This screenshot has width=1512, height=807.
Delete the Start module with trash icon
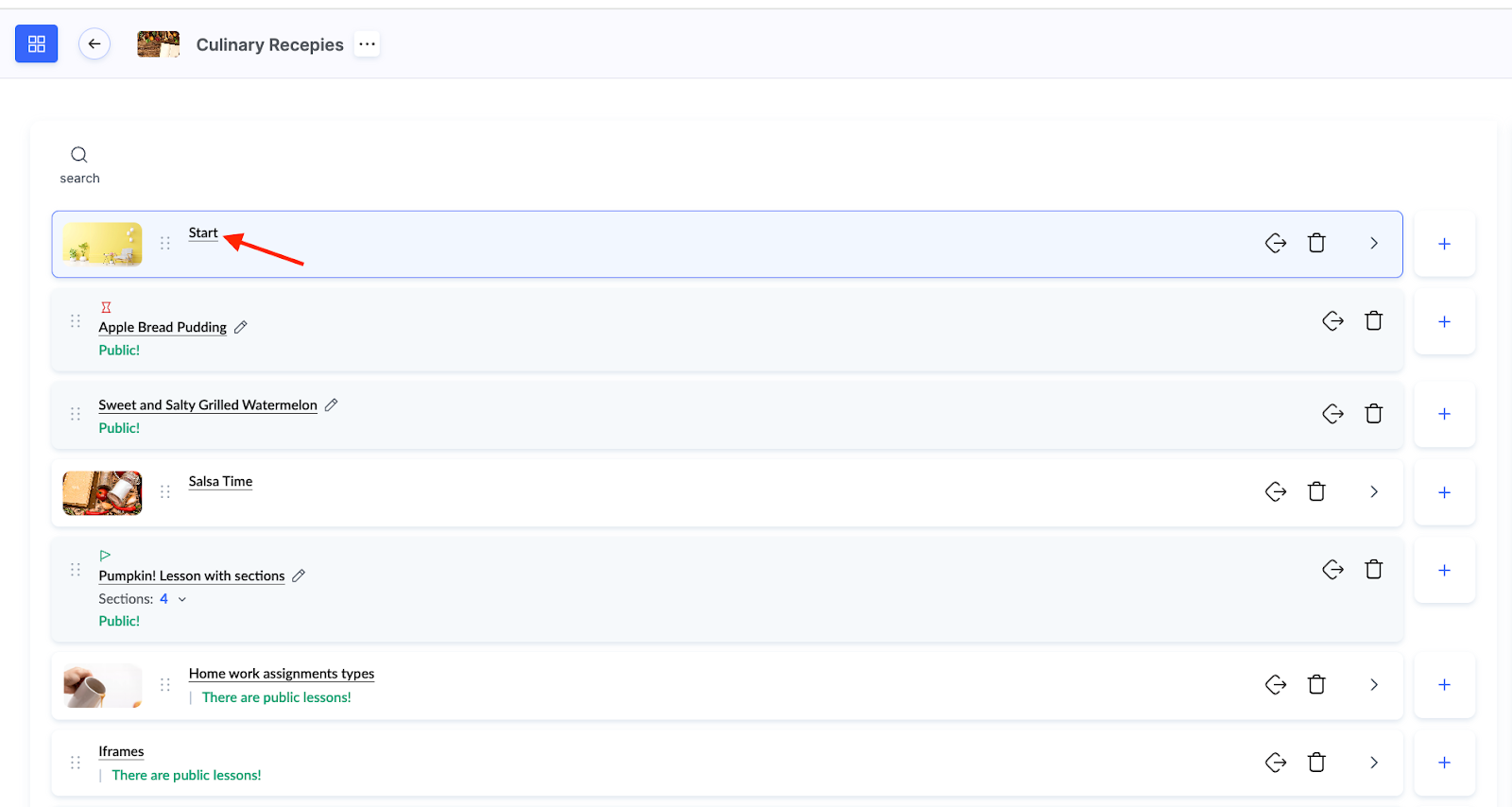coord(1316,243)
